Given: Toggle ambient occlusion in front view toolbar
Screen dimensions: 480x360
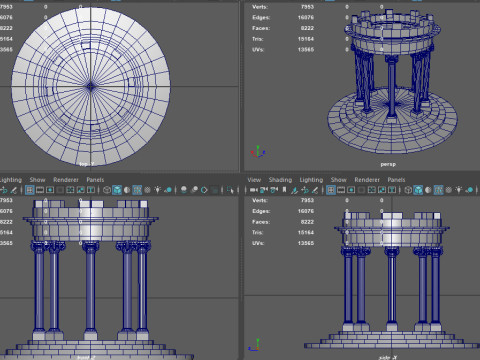Looking at the screenshot, I should 184,190.
